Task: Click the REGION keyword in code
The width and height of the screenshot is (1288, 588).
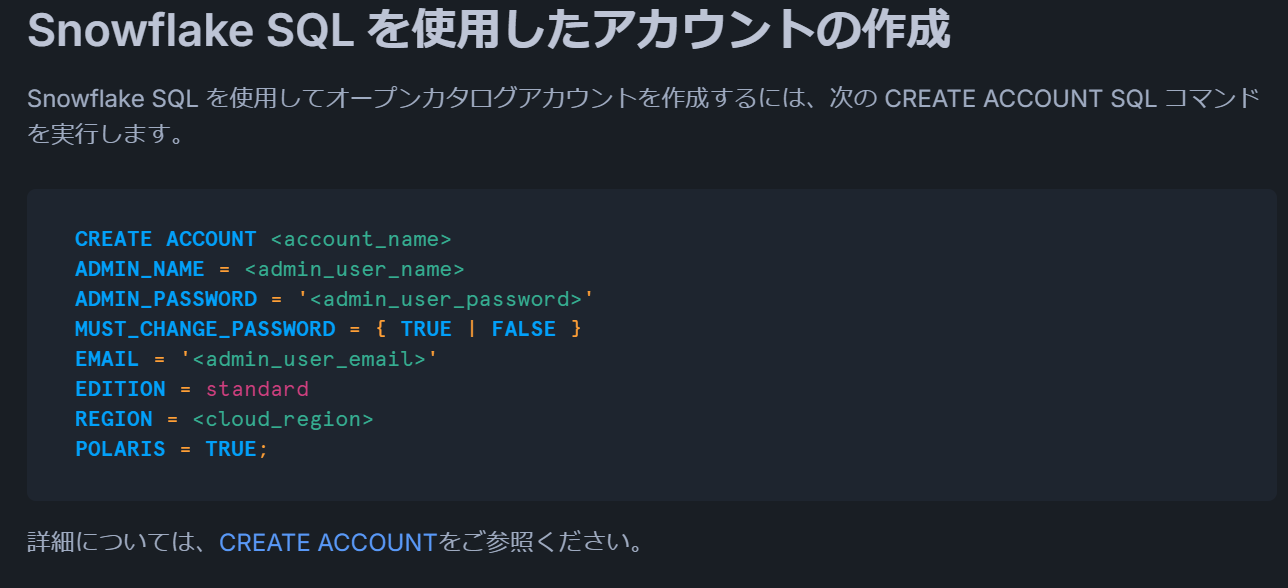Action: point(113,419)
